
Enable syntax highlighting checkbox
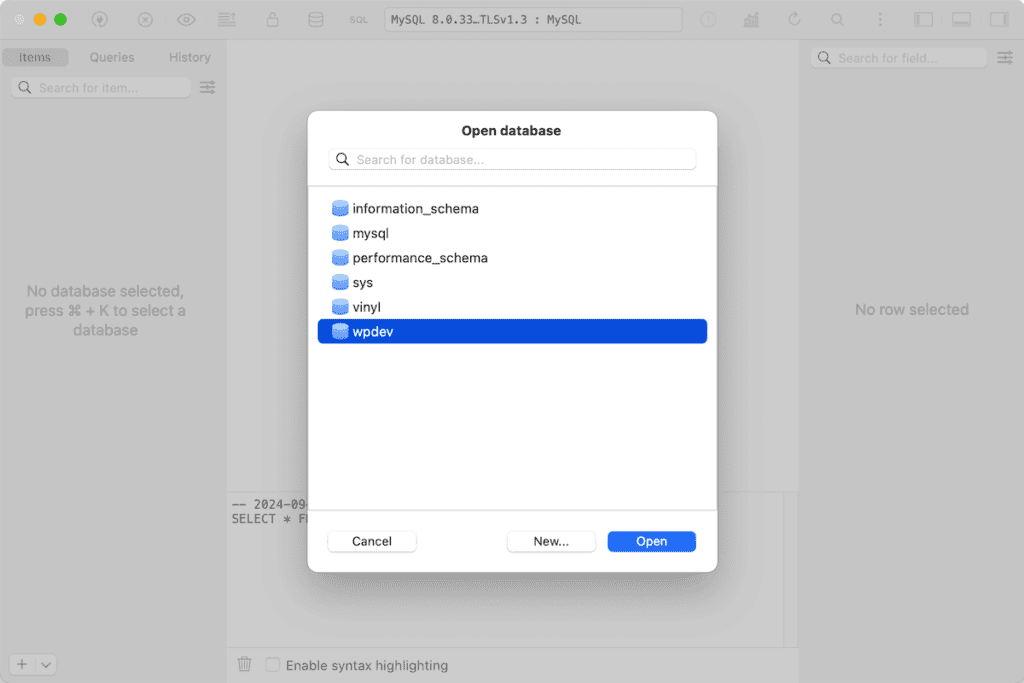click(272, 665)
